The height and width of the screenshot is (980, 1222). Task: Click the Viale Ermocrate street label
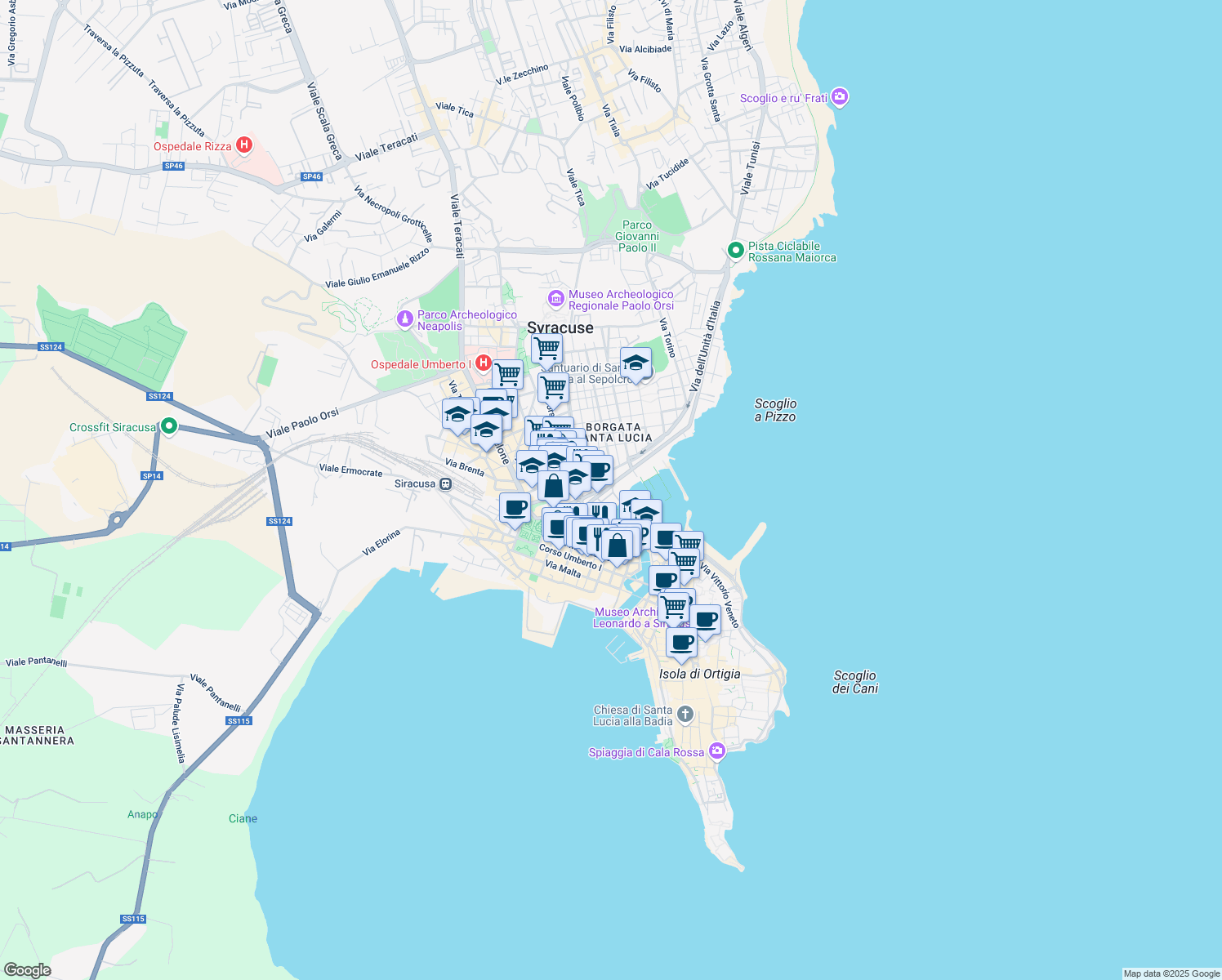click(350, 470)
